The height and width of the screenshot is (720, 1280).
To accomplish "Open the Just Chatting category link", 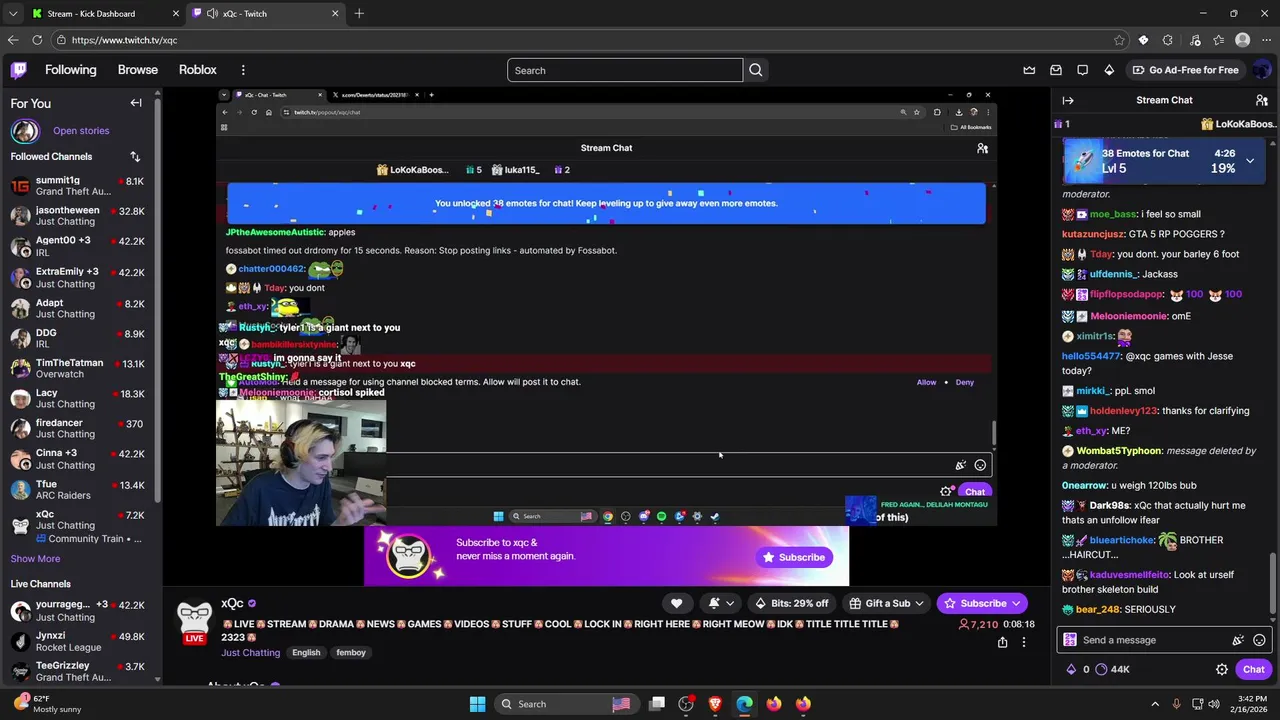I will [x=250, y=653].
